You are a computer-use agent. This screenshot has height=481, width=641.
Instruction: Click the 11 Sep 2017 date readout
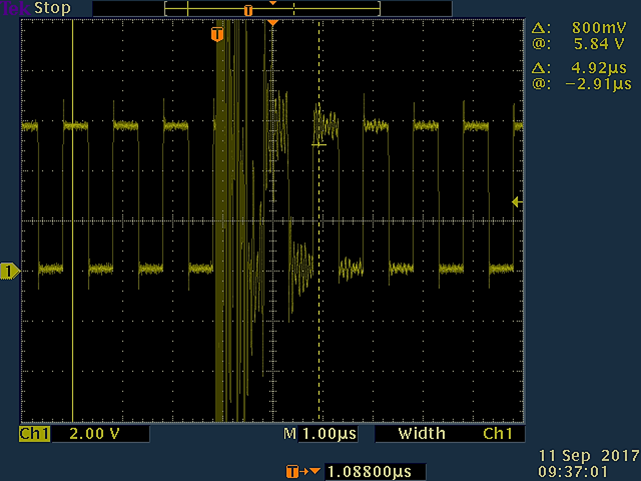tap(589, 456)
